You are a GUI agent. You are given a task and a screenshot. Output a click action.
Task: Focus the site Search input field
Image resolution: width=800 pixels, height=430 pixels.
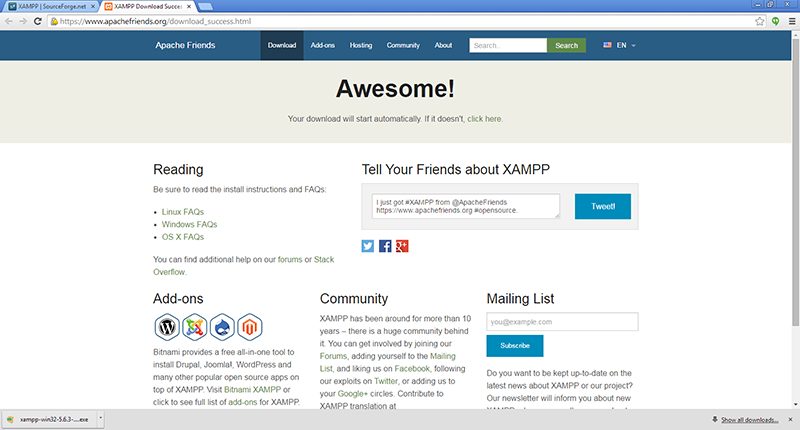pos(508,45)
